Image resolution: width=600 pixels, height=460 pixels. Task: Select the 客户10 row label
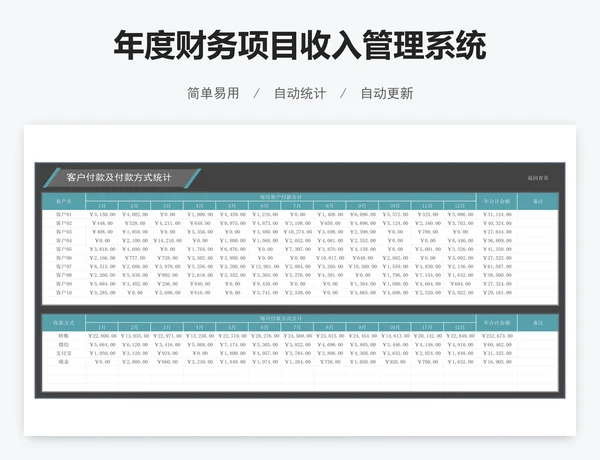(64, 292)
